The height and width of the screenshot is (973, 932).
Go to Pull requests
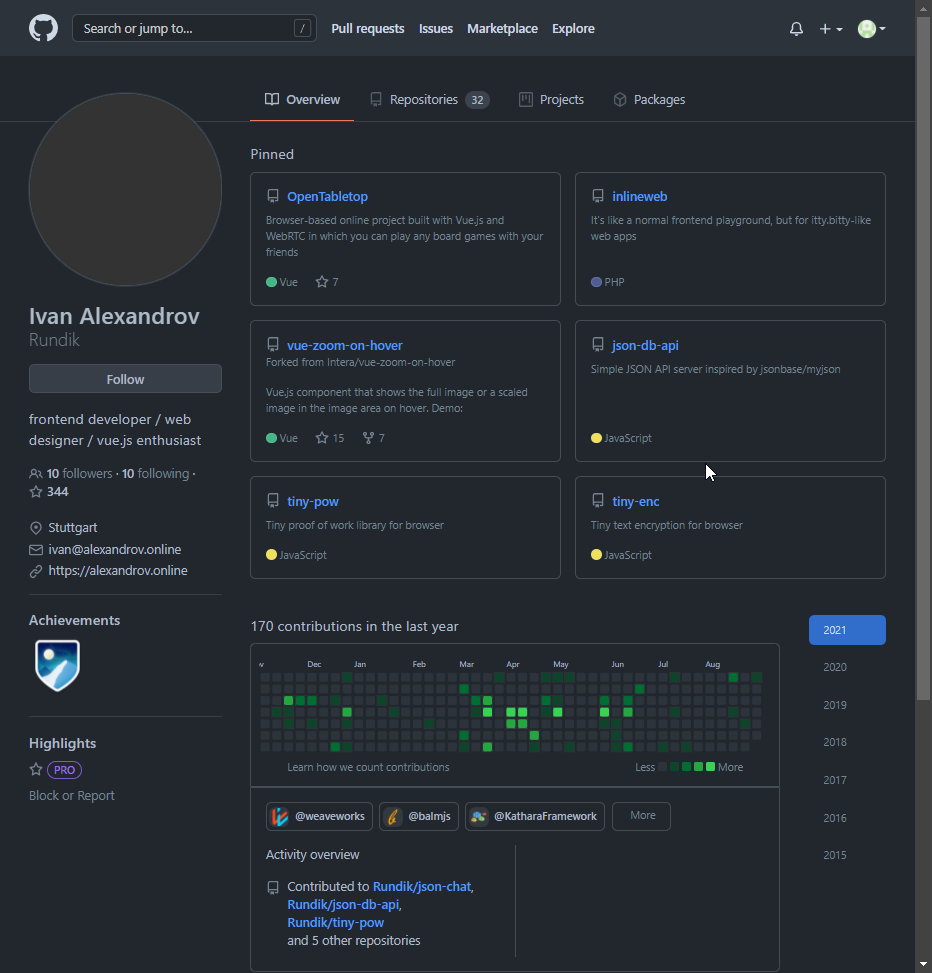tap(367, 29)
